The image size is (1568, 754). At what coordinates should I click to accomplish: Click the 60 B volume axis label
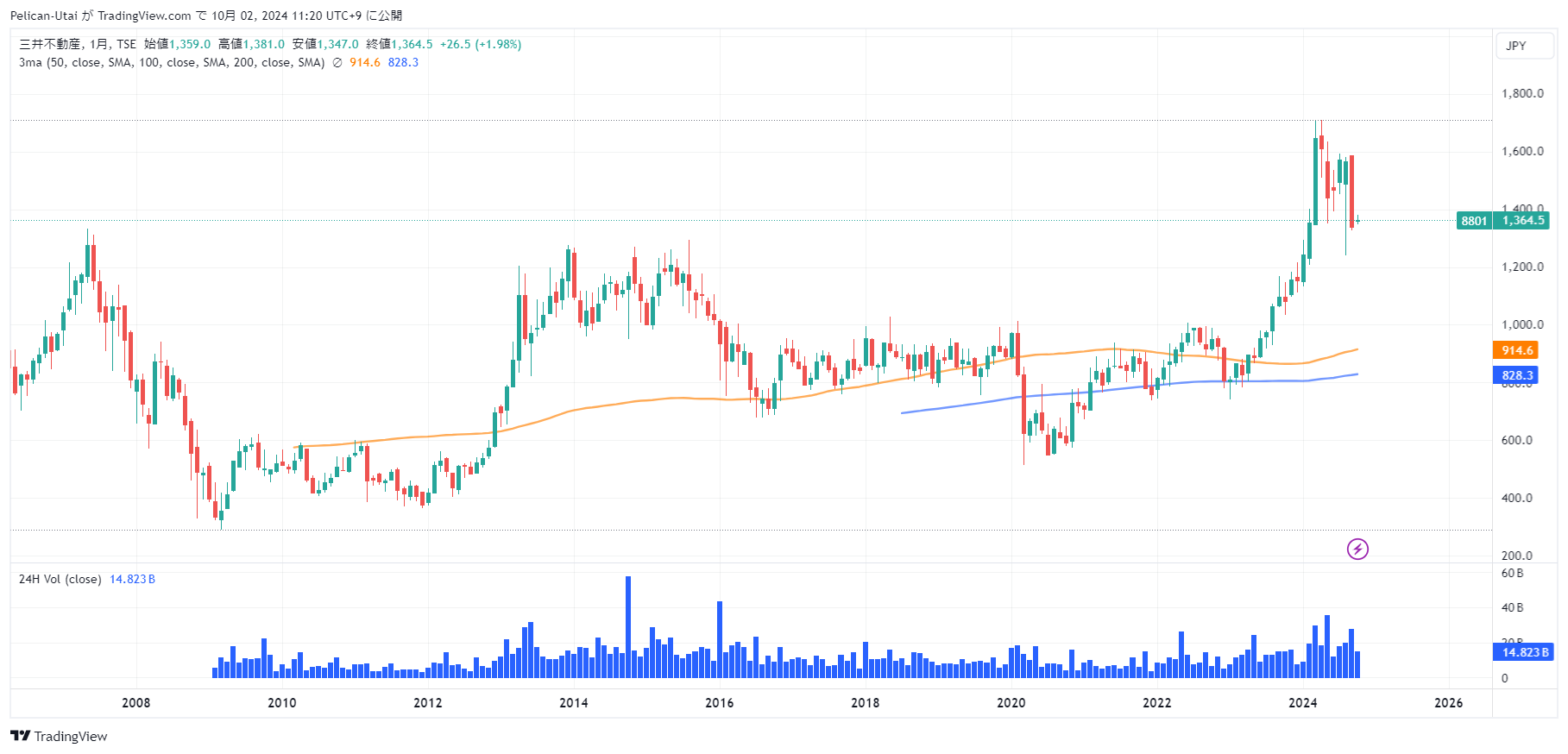coord(1513,573)
